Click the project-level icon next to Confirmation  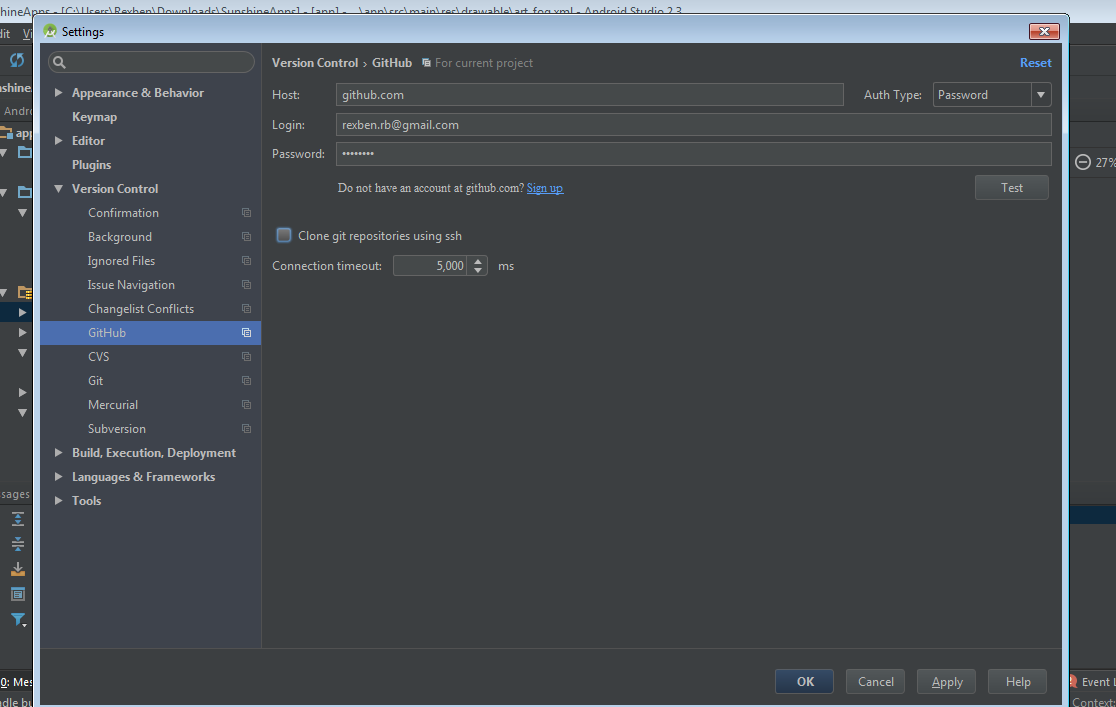pyautogui.click(x=246, y=213)
